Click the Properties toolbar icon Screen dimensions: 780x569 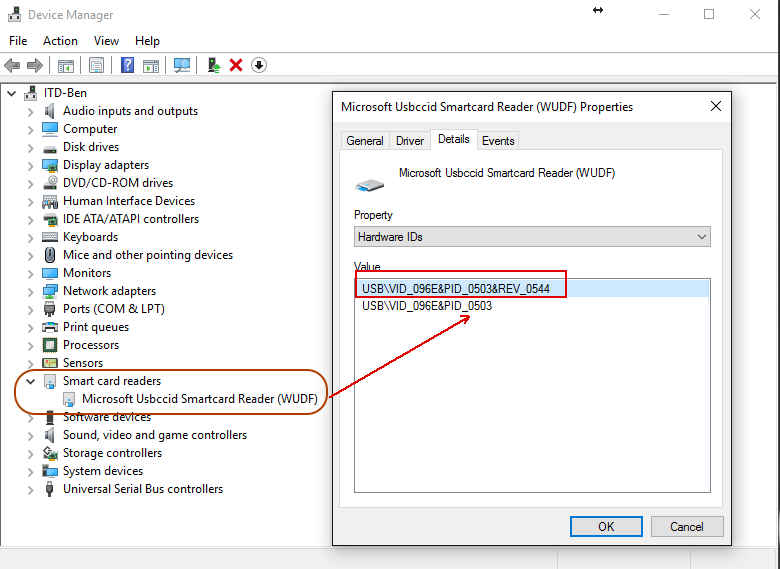96,65
